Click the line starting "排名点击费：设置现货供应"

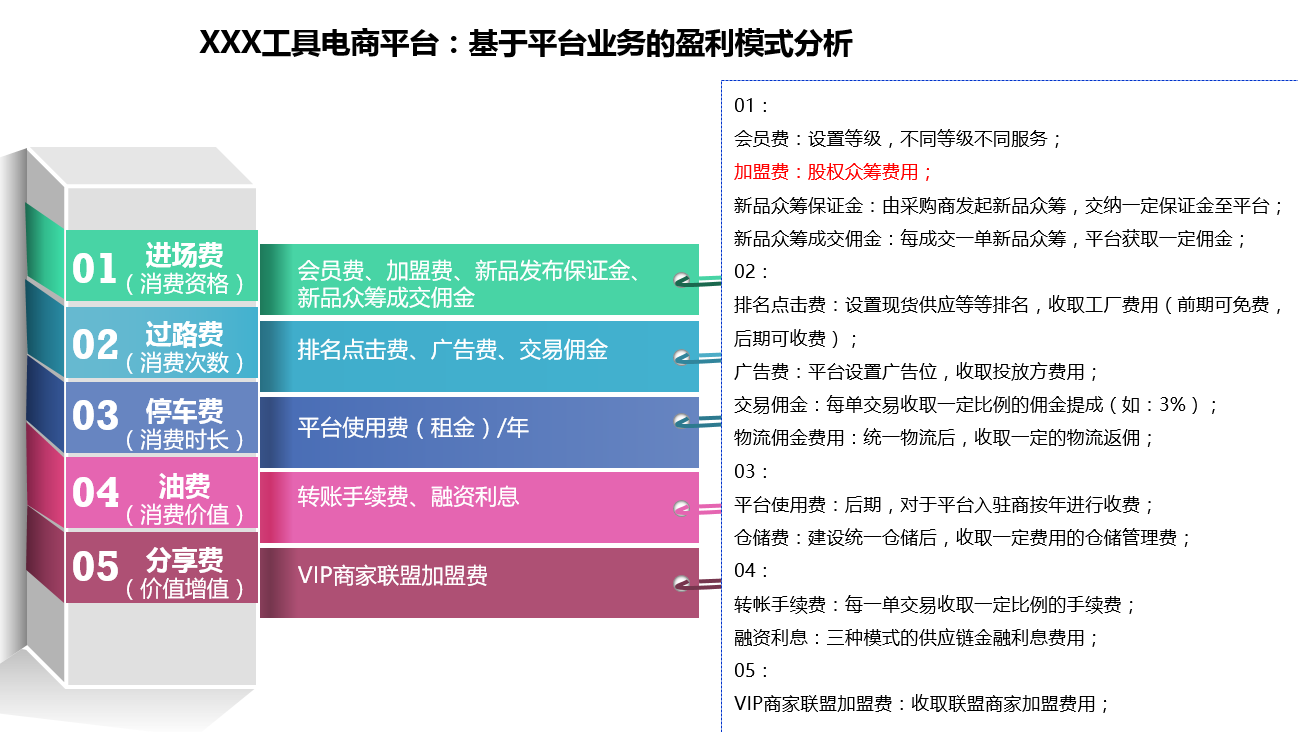click(x=1008, y=305)
